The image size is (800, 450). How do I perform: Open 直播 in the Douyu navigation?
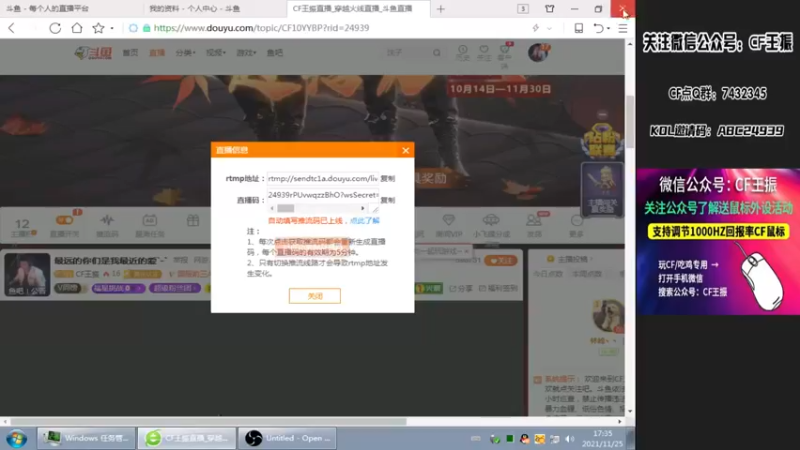[157, 53]
